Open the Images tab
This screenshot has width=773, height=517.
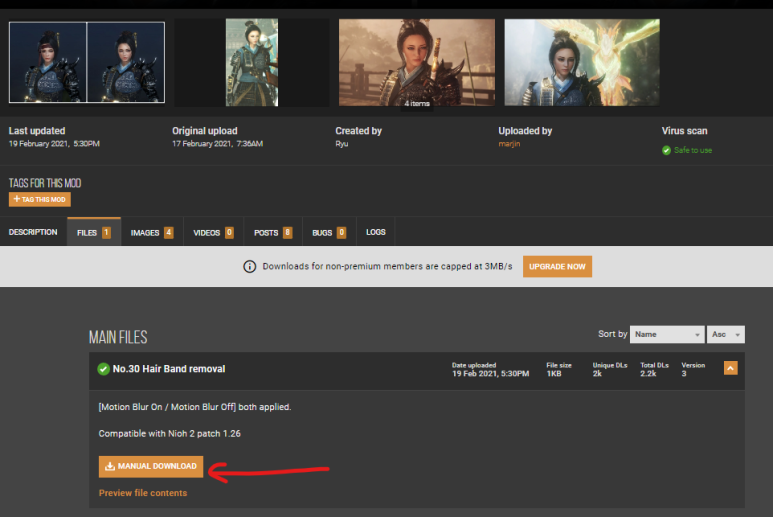coord(152,232)
